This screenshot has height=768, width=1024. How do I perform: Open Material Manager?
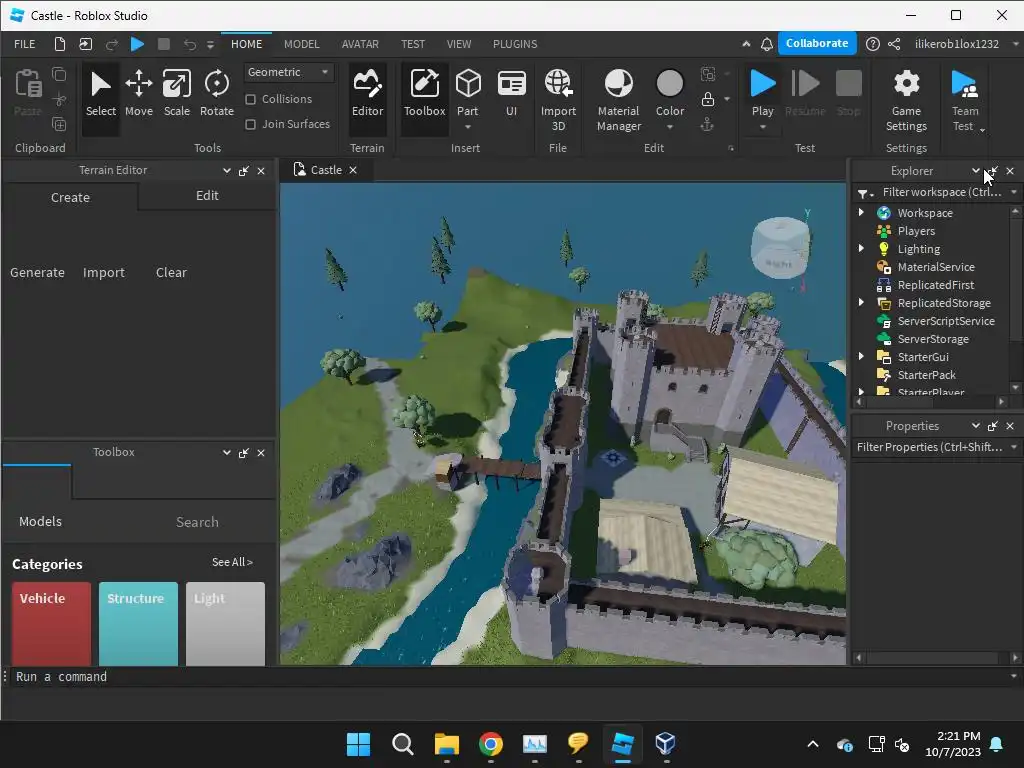(618, 100)
